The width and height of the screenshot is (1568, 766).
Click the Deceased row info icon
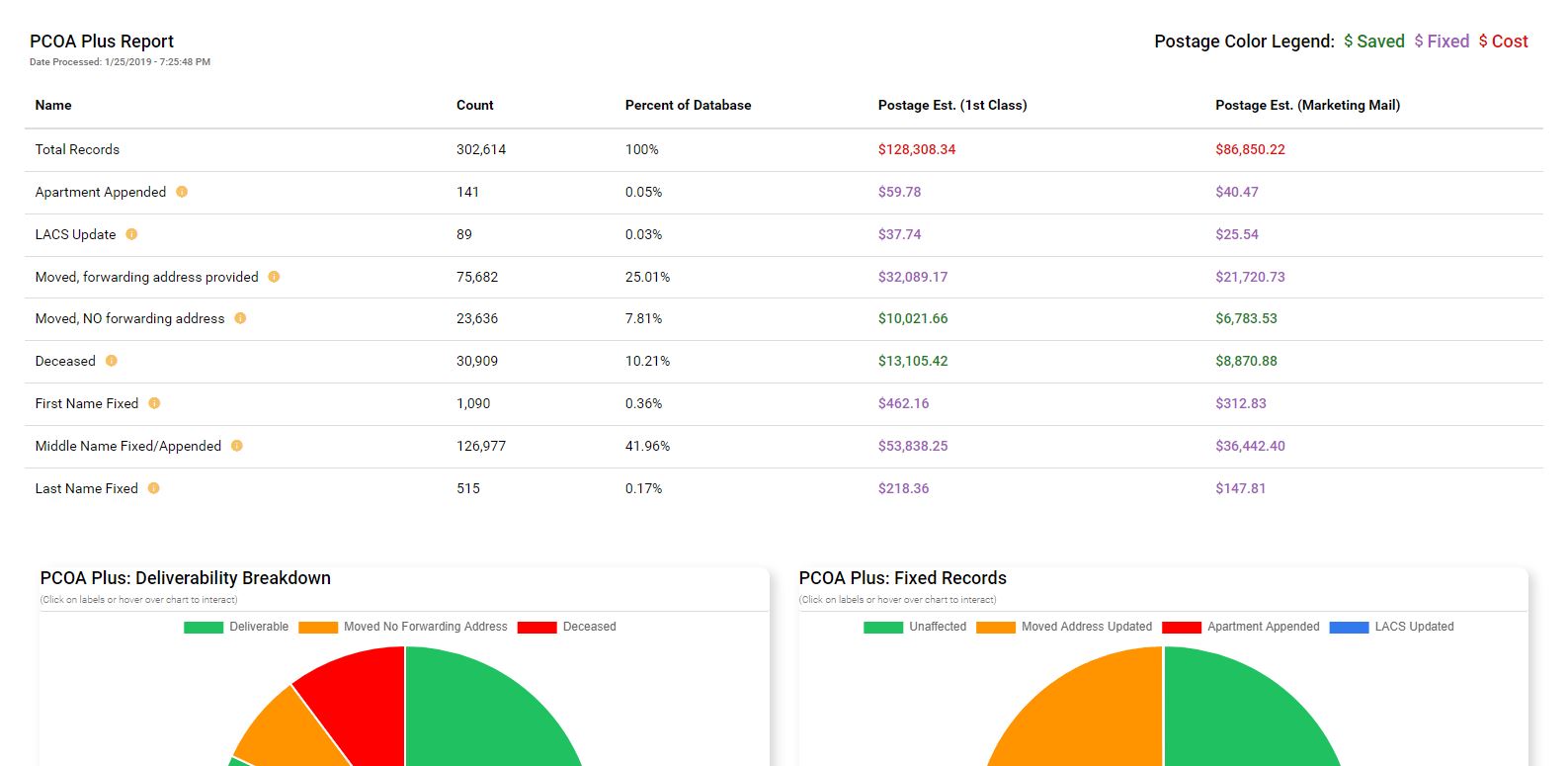coord(112,361)
